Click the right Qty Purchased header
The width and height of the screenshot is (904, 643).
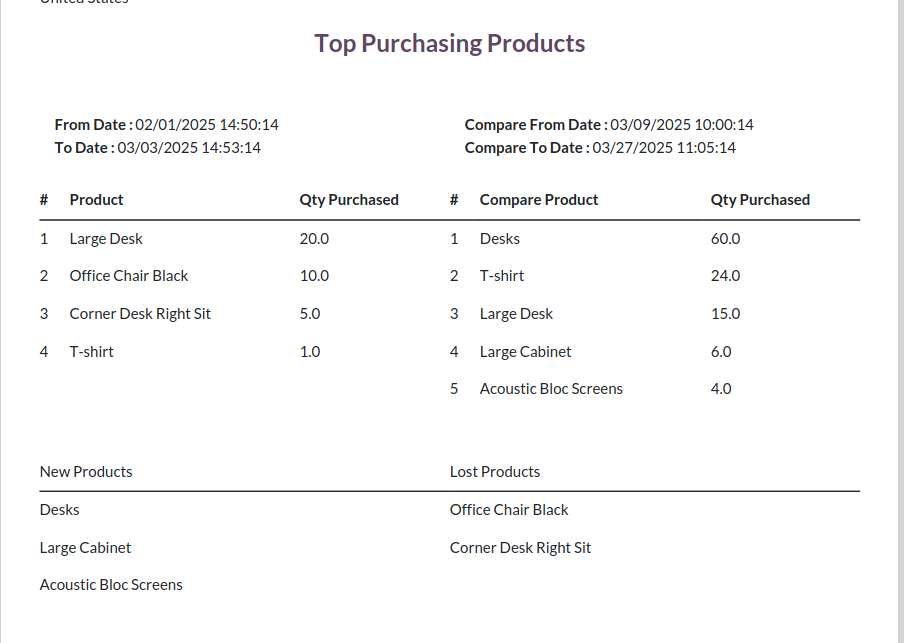(760, 200)
